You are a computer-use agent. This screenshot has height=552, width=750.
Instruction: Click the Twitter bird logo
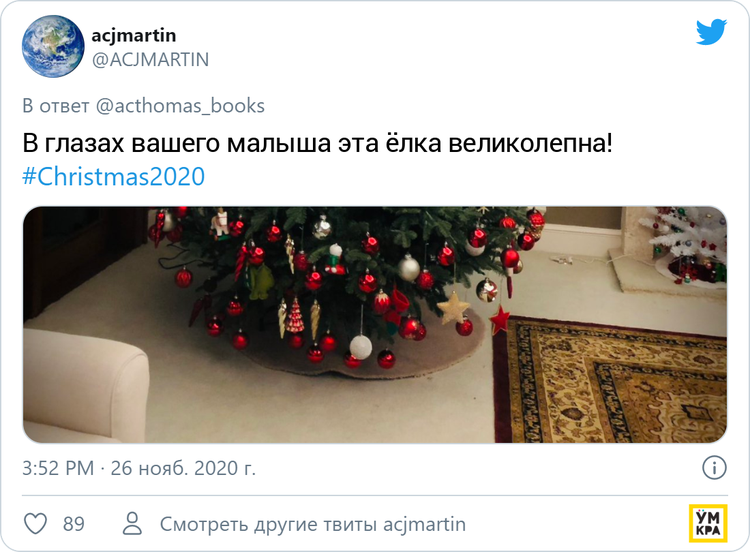coord(711,32)
